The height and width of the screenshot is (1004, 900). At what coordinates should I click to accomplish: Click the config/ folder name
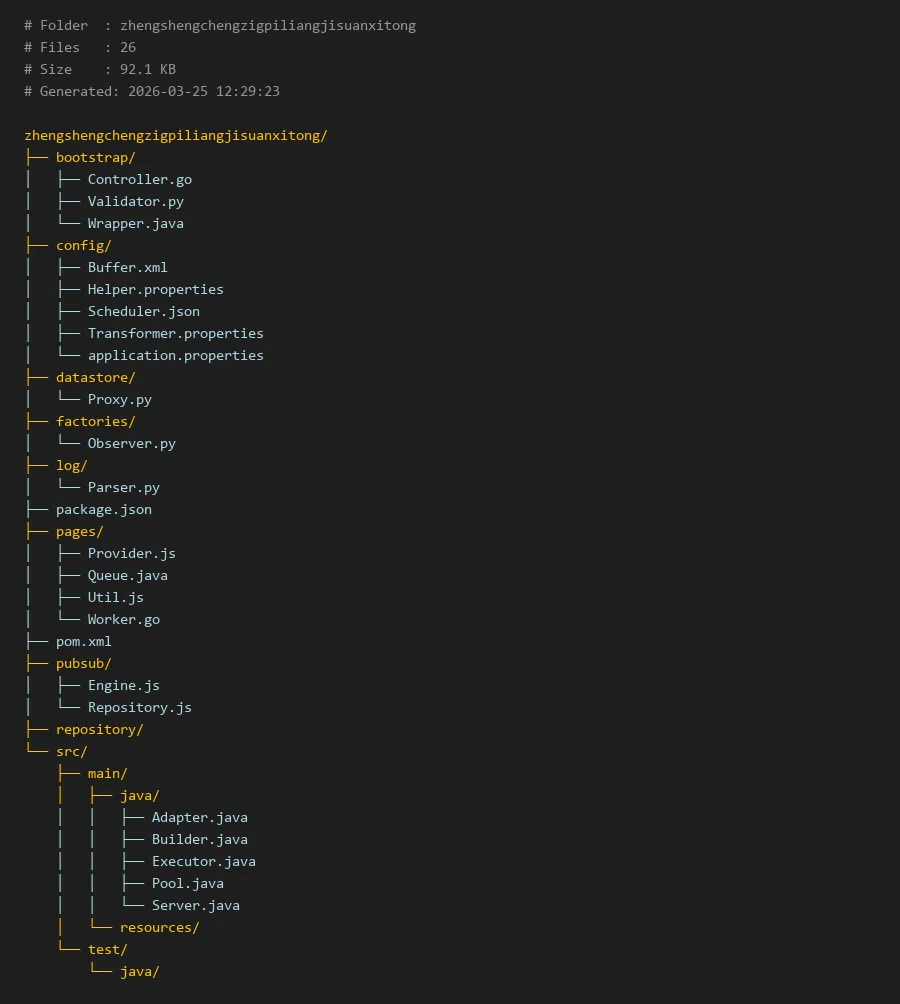click(x=83, y=245)
